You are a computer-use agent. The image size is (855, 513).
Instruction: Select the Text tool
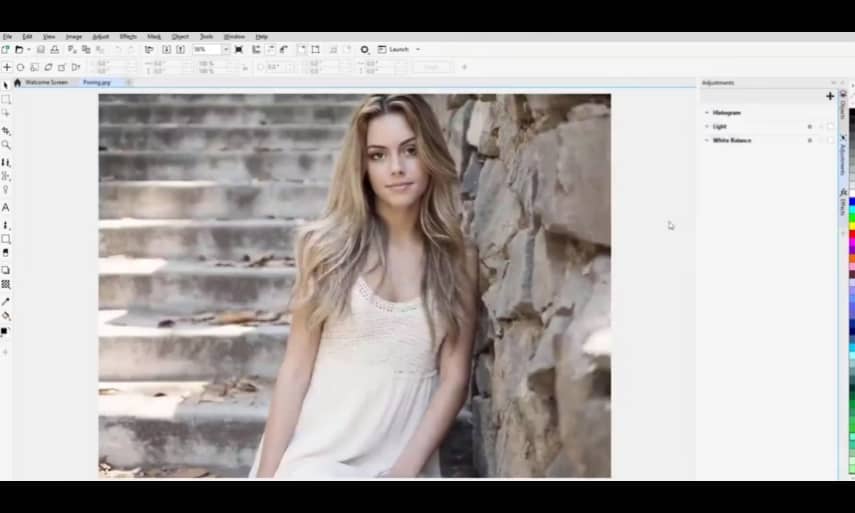pyautogui.click(x=5, y=207)
